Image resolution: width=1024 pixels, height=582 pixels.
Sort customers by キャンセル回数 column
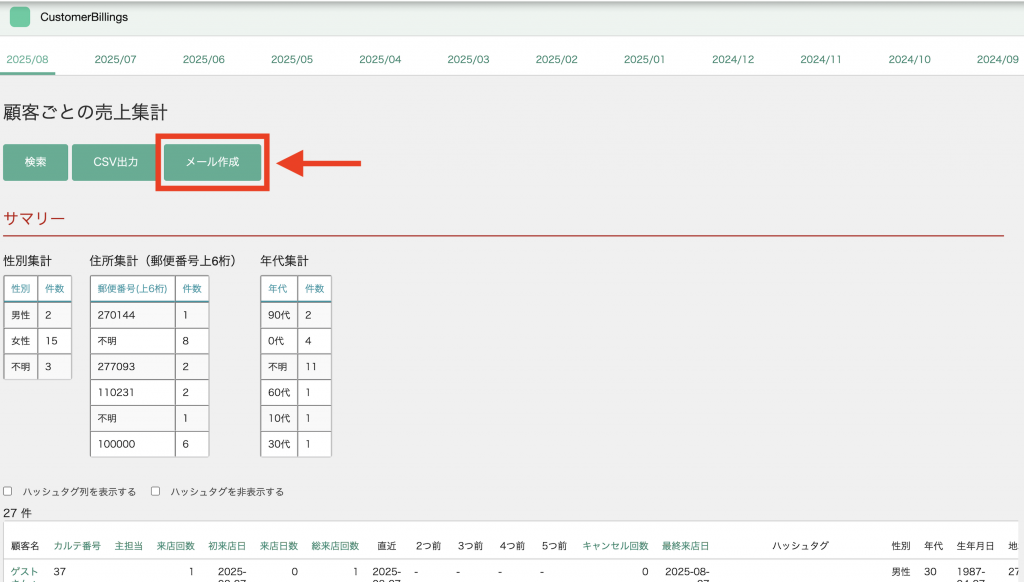click(615, 546)
